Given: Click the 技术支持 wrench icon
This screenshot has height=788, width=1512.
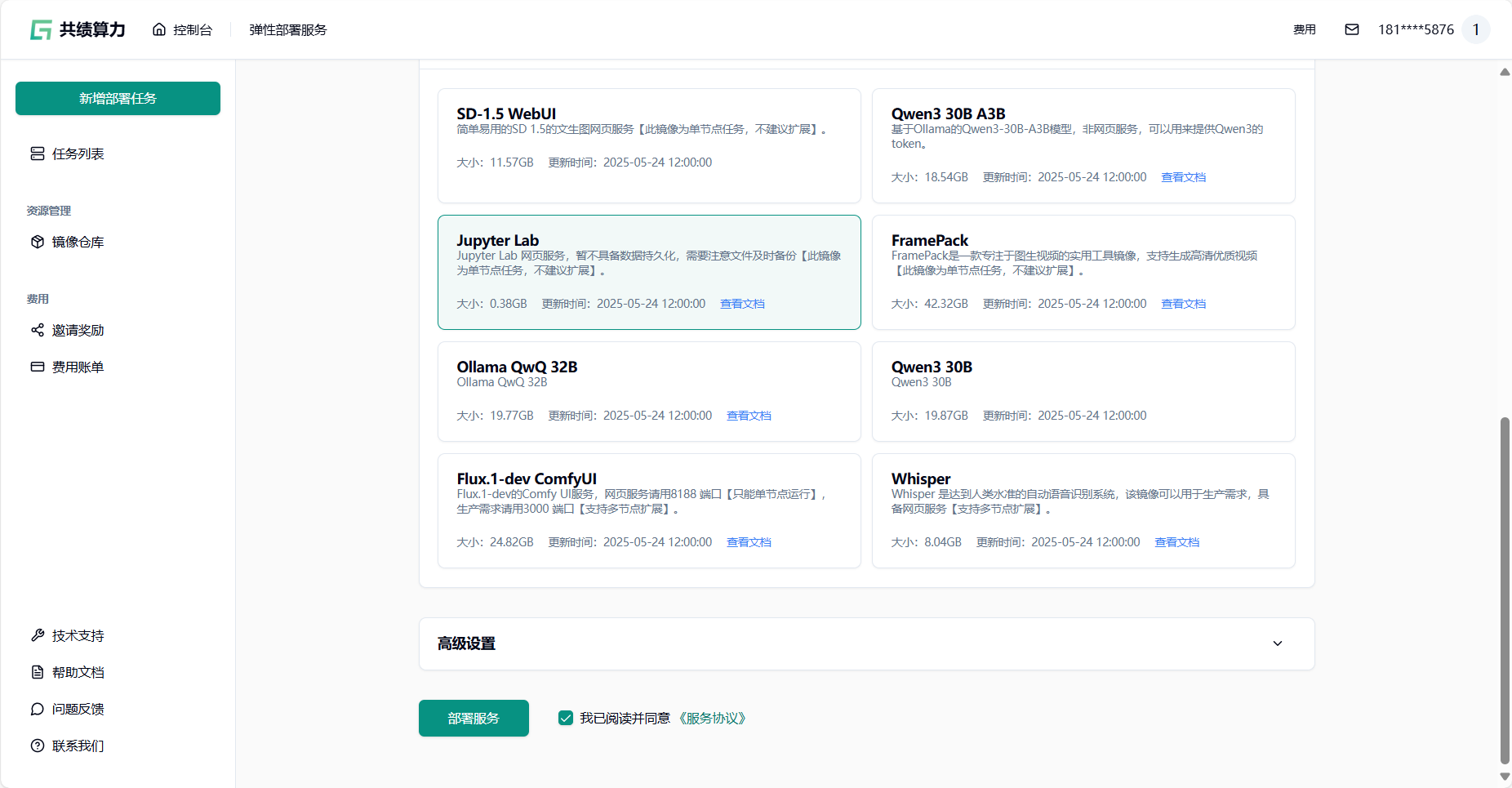Looking at the screenshot, I should [x=38, y=635].
